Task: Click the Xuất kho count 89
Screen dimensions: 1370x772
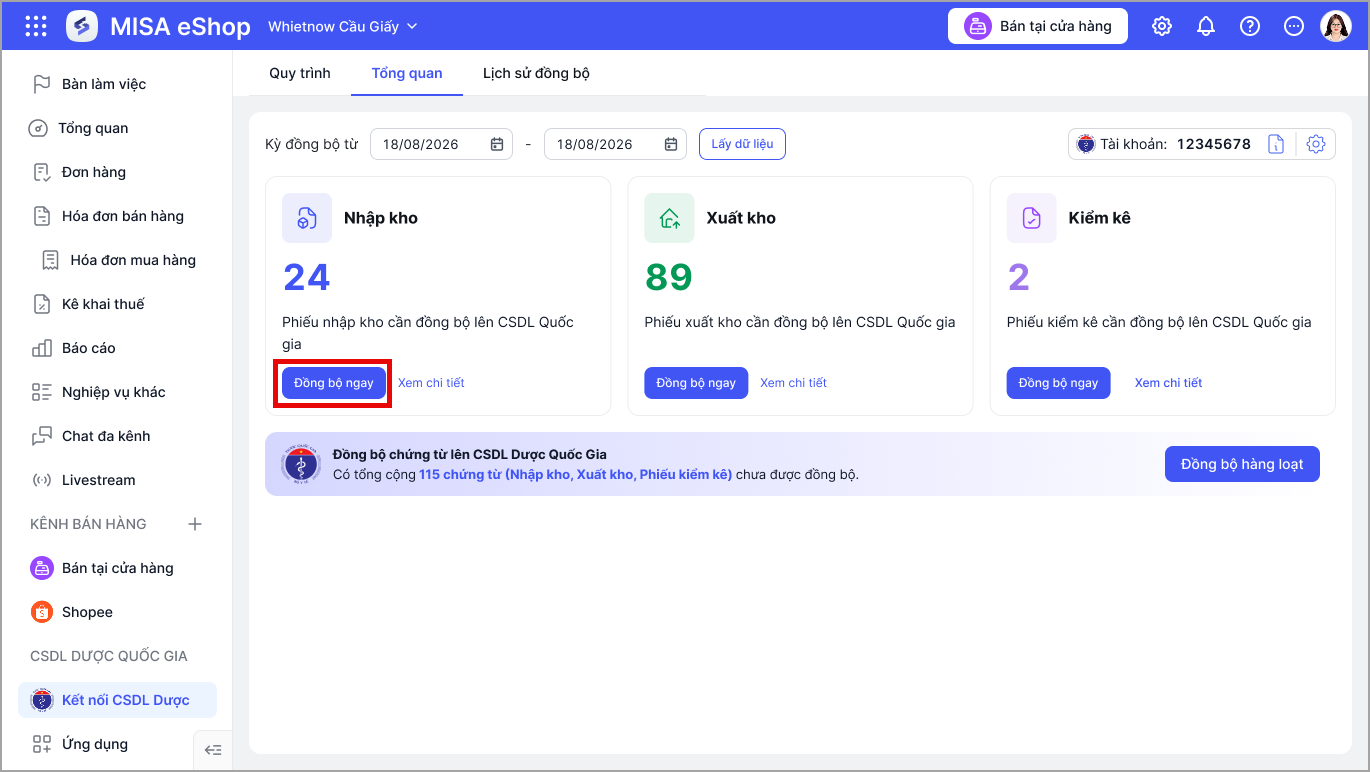Action: click(669, 277)
